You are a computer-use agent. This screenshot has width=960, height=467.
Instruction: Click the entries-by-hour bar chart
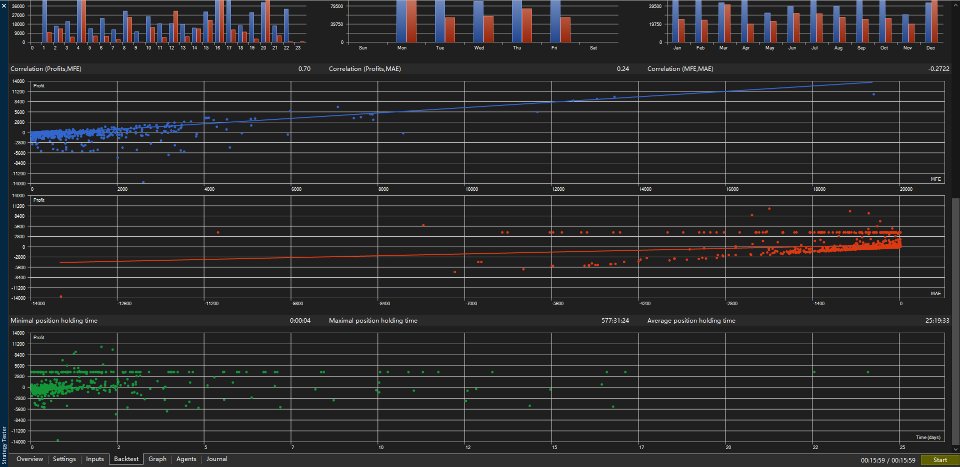coord(163,24)
